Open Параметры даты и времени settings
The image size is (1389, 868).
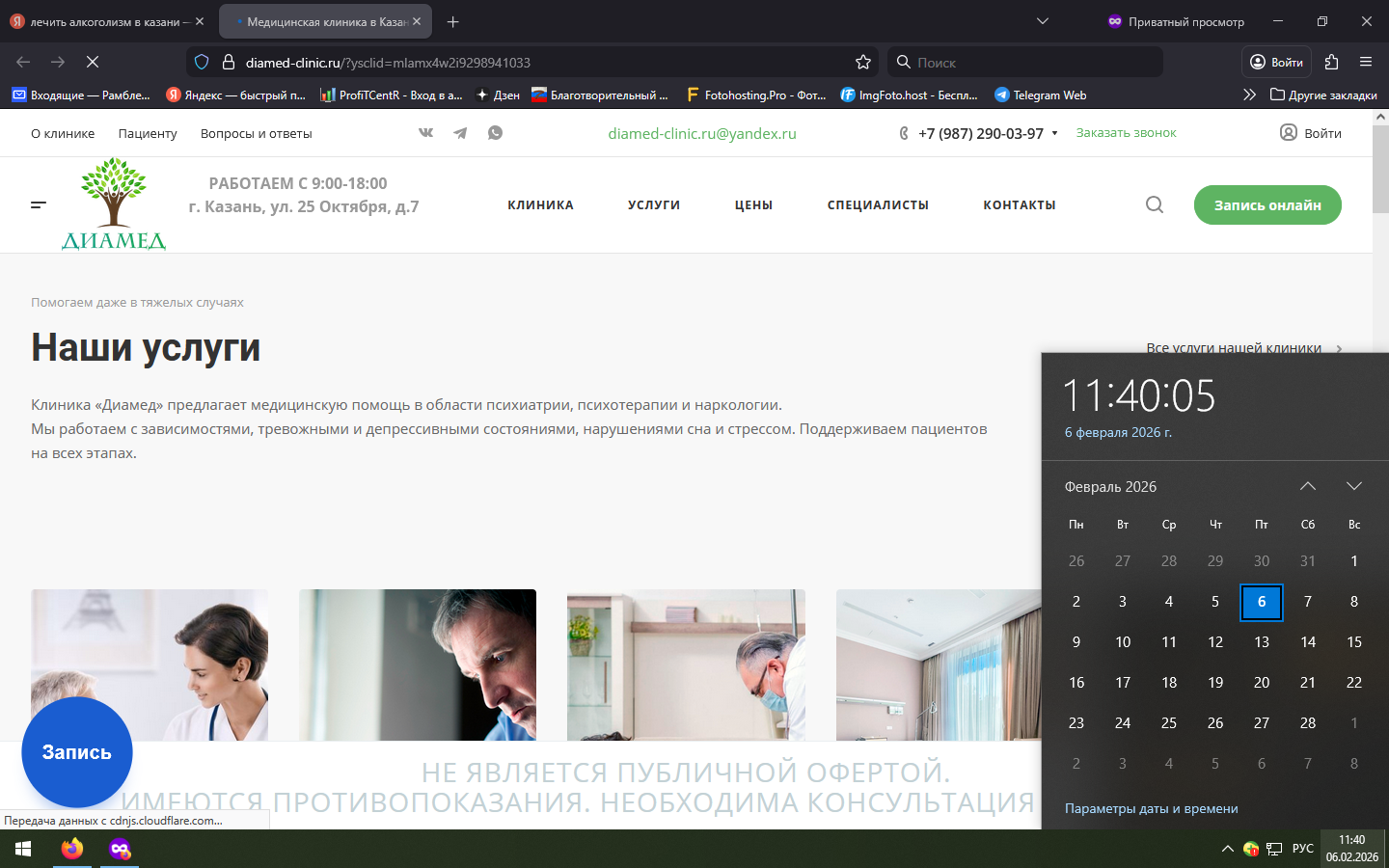pos(1151,808)
